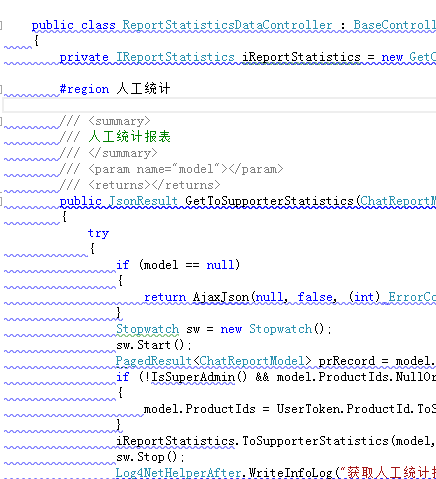The image size is (436, 479).
Task: Click the 'class' keyword in the declaration
Action: click(98, 25)
